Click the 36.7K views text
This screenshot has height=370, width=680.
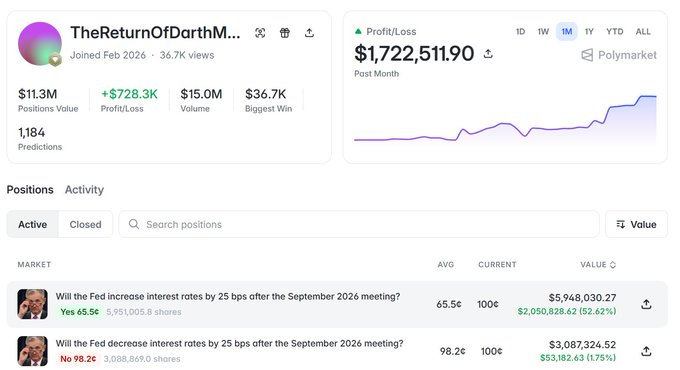click(186, 55)
